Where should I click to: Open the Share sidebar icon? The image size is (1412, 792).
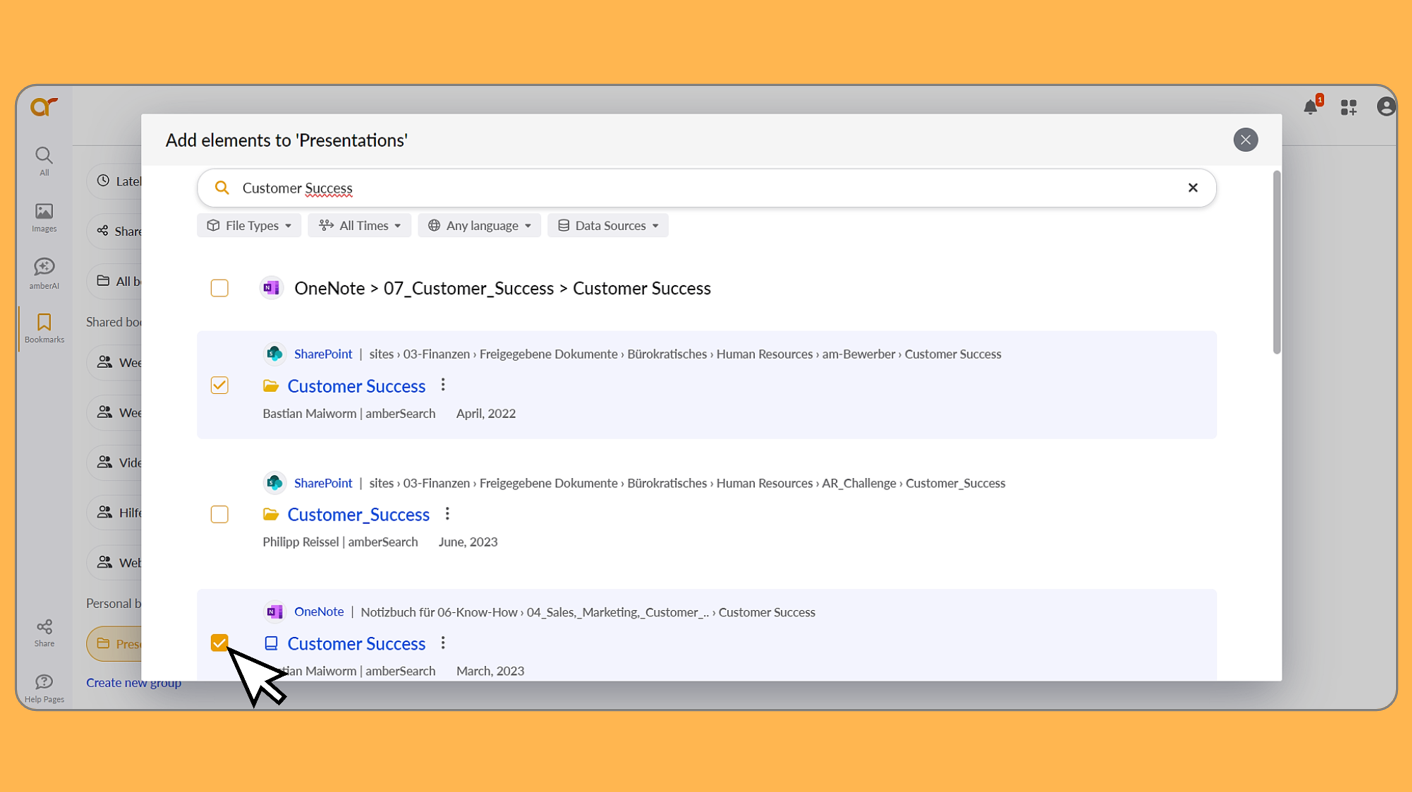coord(44,633)
